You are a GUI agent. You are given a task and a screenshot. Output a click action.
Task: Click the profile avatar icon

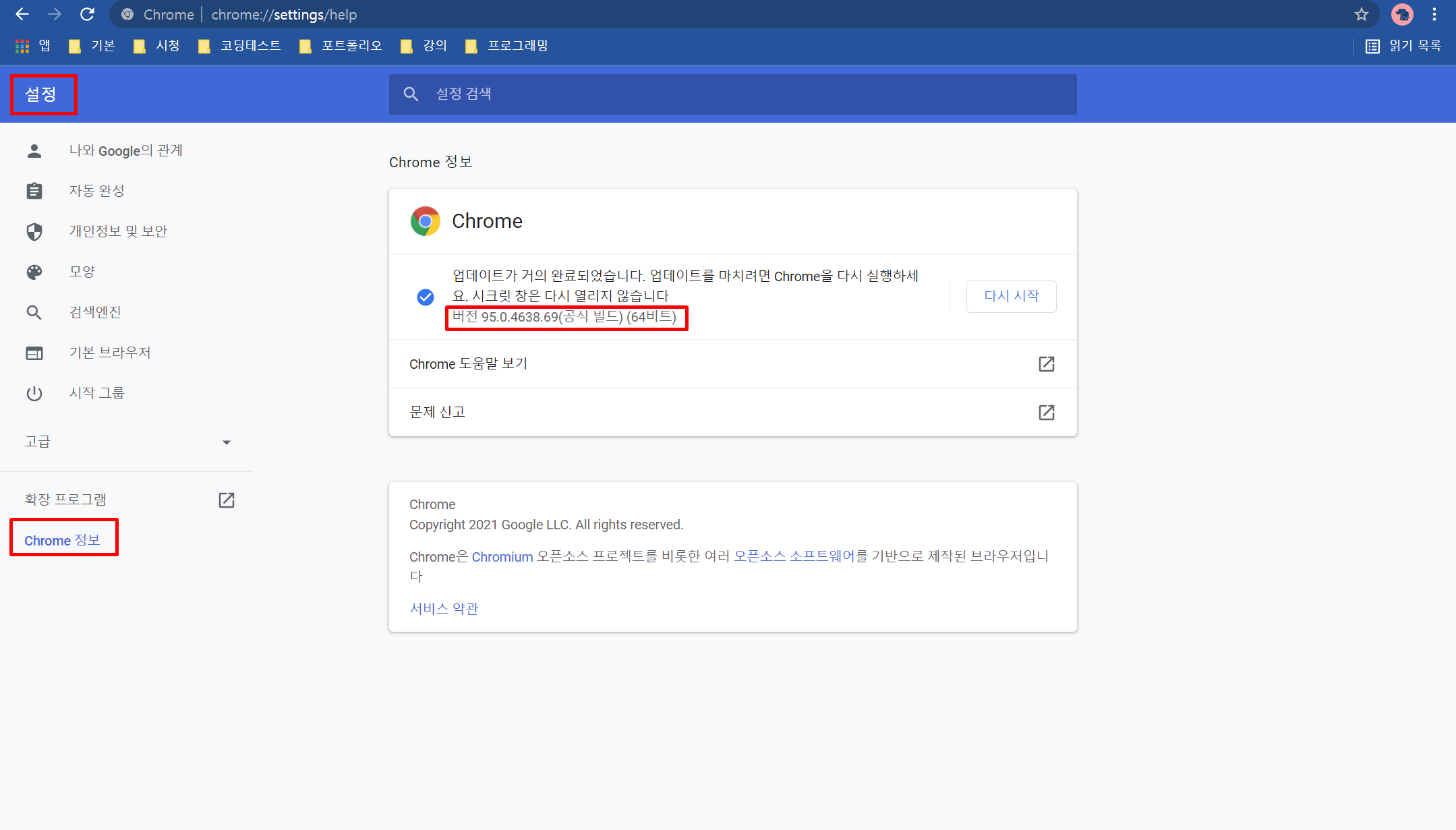point(1402,14)
